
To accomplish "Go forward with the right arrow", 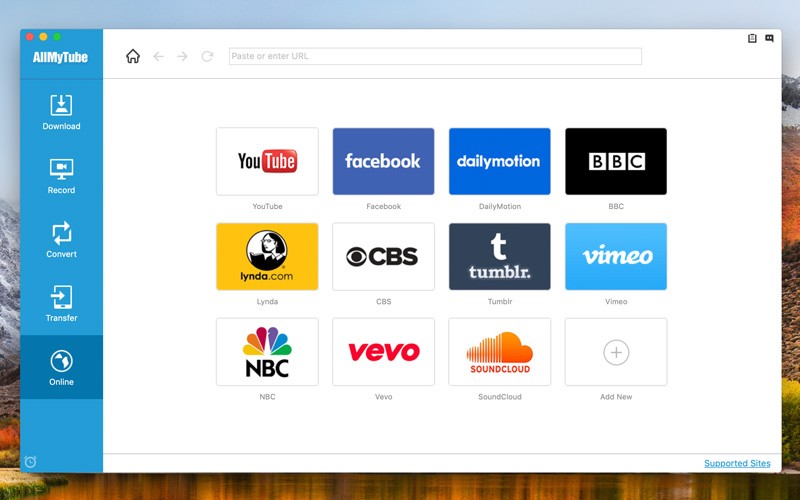I will coord(182,56).
